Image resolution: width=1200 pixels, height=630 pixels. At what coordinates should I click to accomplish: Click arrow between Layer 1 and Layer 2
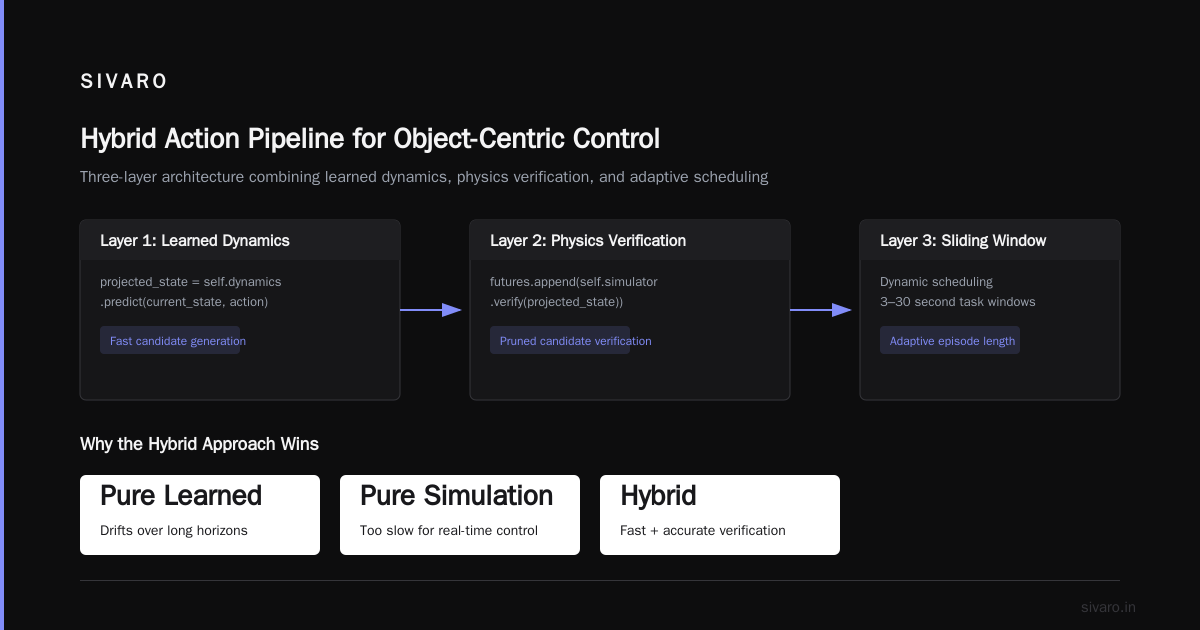tap(430, 310)
